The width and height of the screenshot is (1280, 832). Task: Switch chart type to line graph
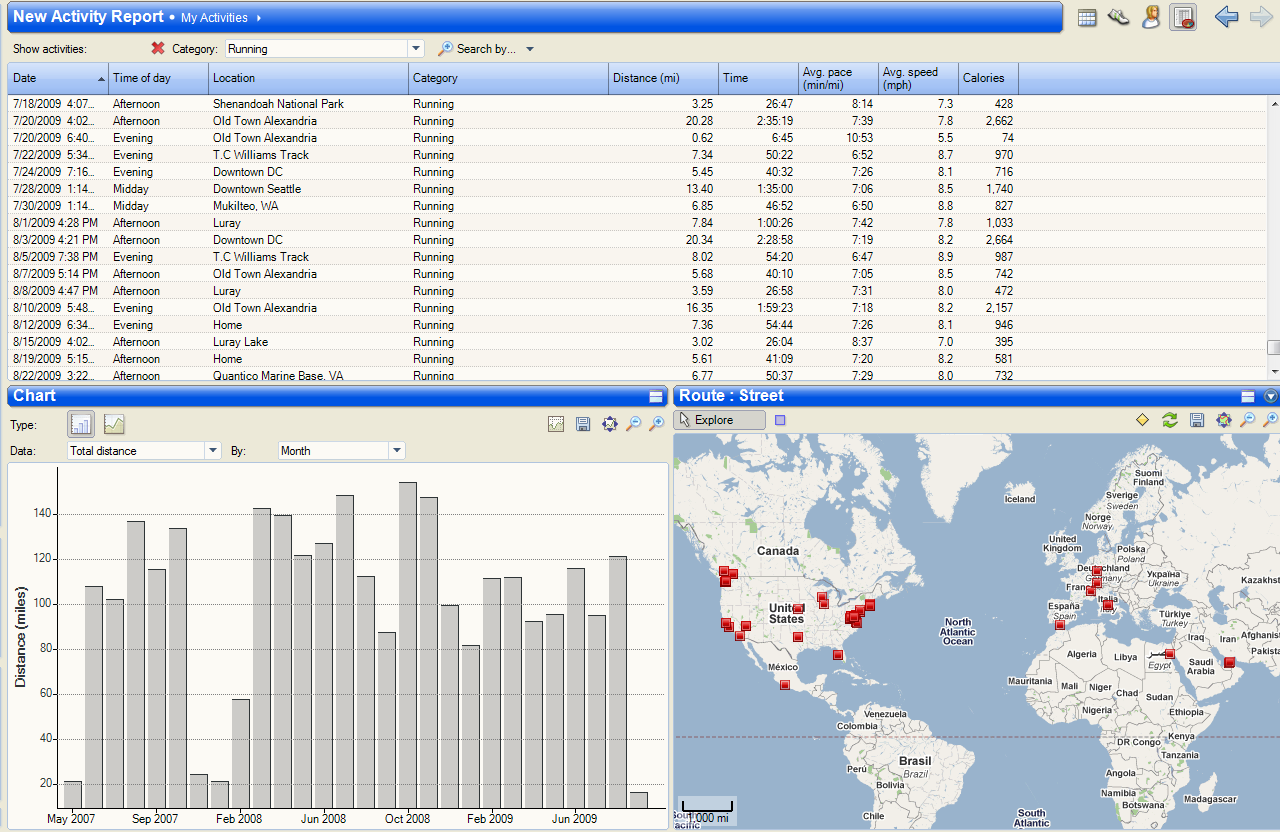pos(114,424)
